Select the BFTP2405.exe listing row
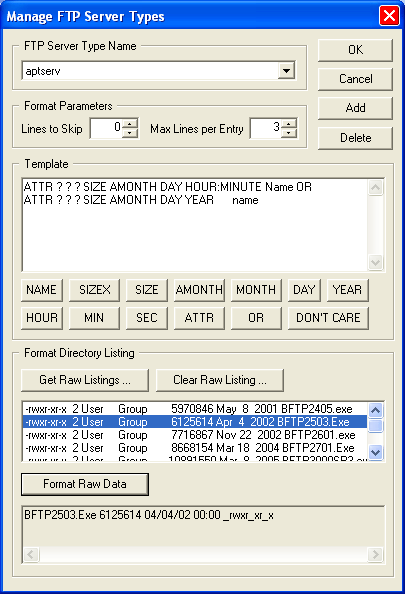 coord(195,409)
